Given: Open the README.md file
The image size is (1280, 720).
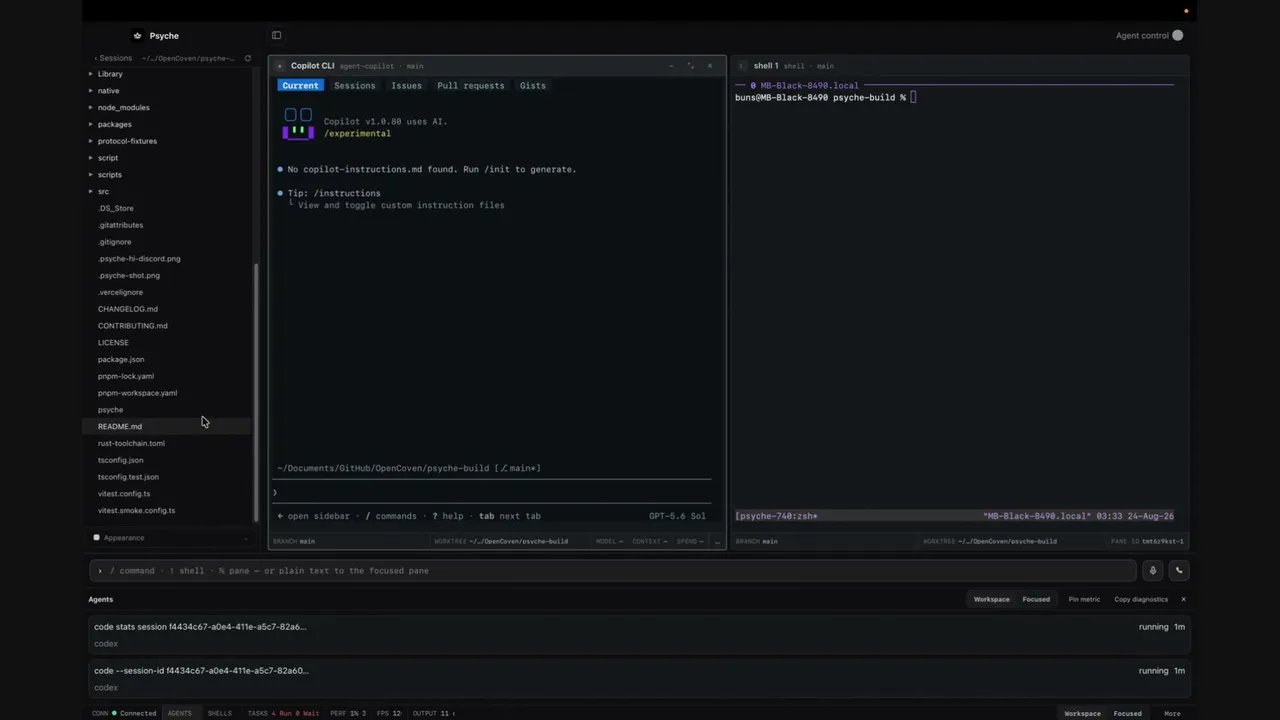Looking at the screenshot, I should point(120,427).
